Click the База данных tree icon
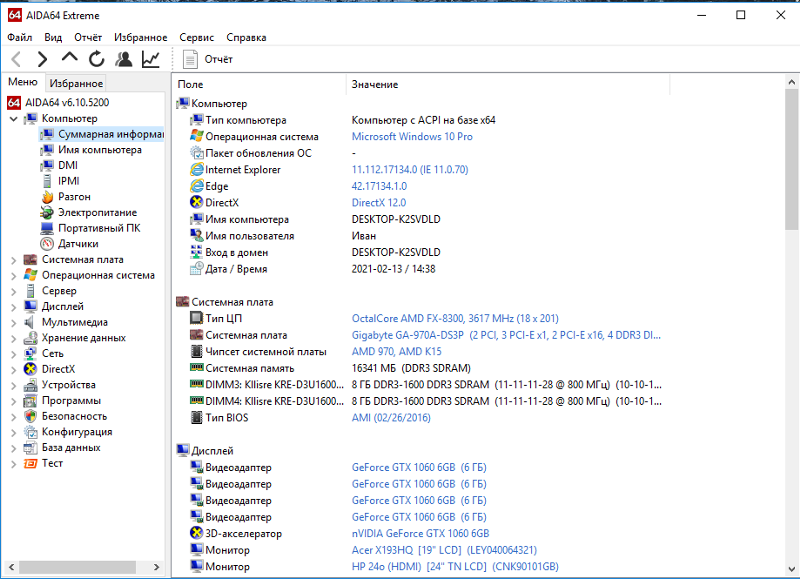Viewport: 800px width, 579px height. pyautogui.click(x=31, y=448)
